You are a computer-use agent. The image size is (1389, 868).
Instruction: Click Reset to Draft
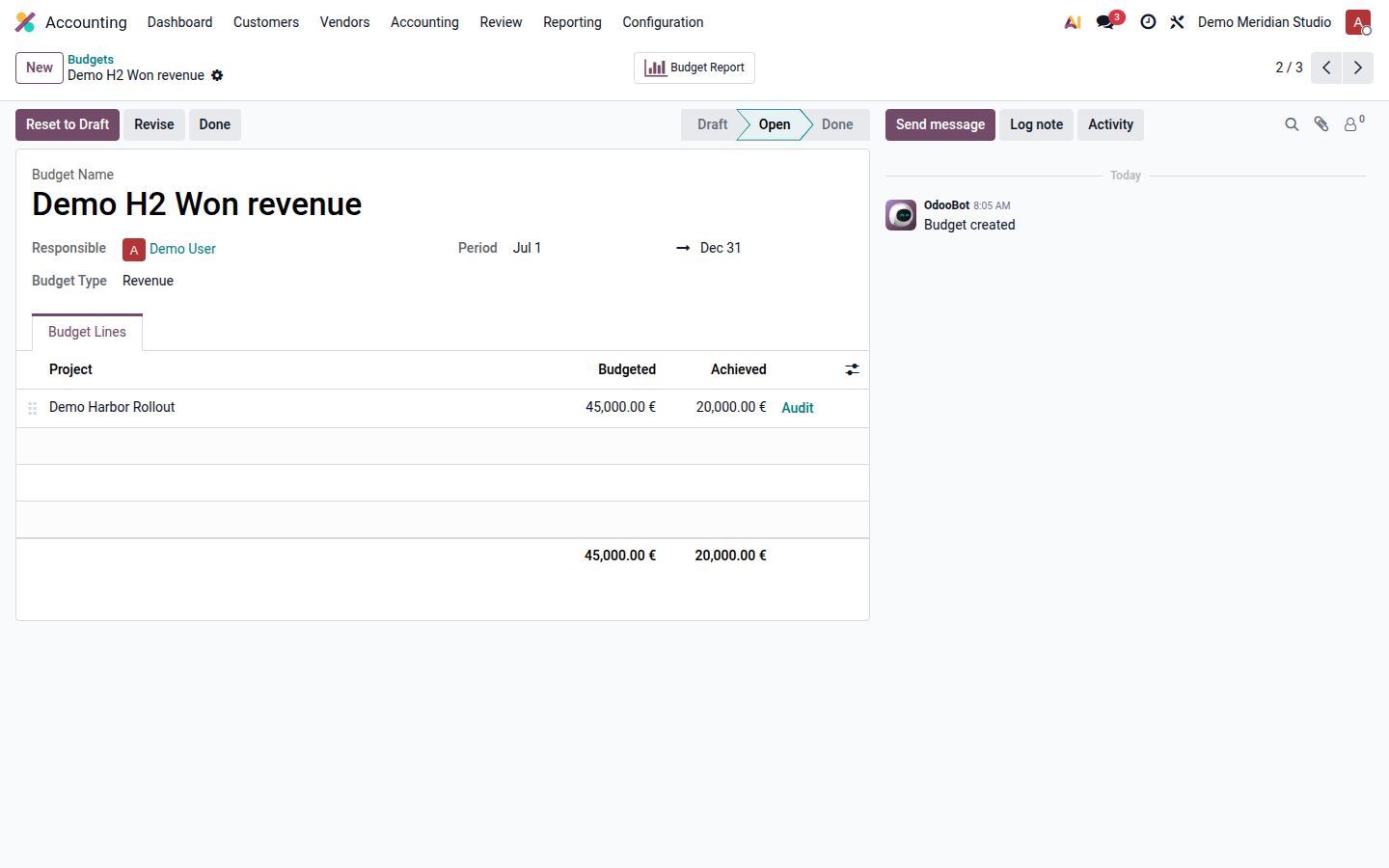tap(68, 124)
